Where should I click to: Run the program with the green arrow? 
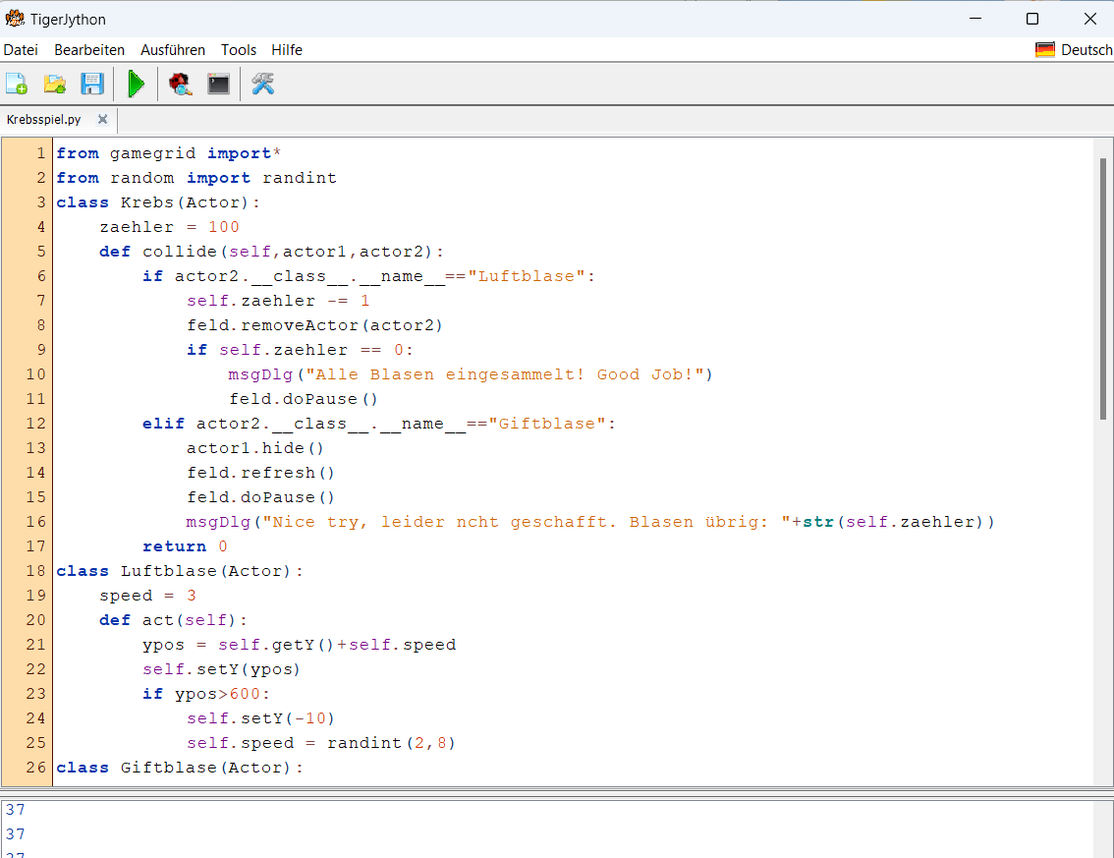(136, 84)
